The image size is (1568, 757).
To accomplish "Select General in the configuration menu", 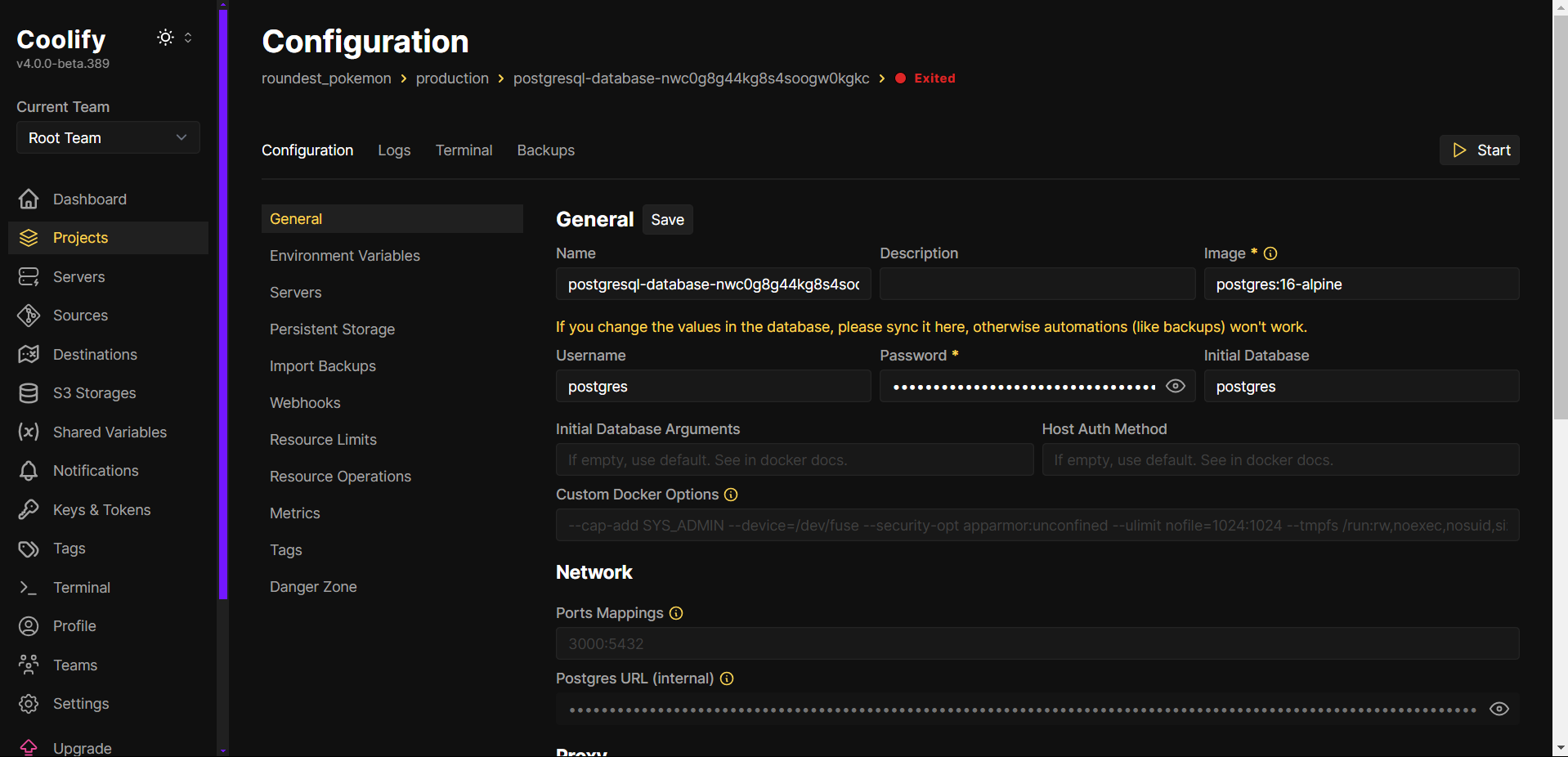I will tap(392, 219).
